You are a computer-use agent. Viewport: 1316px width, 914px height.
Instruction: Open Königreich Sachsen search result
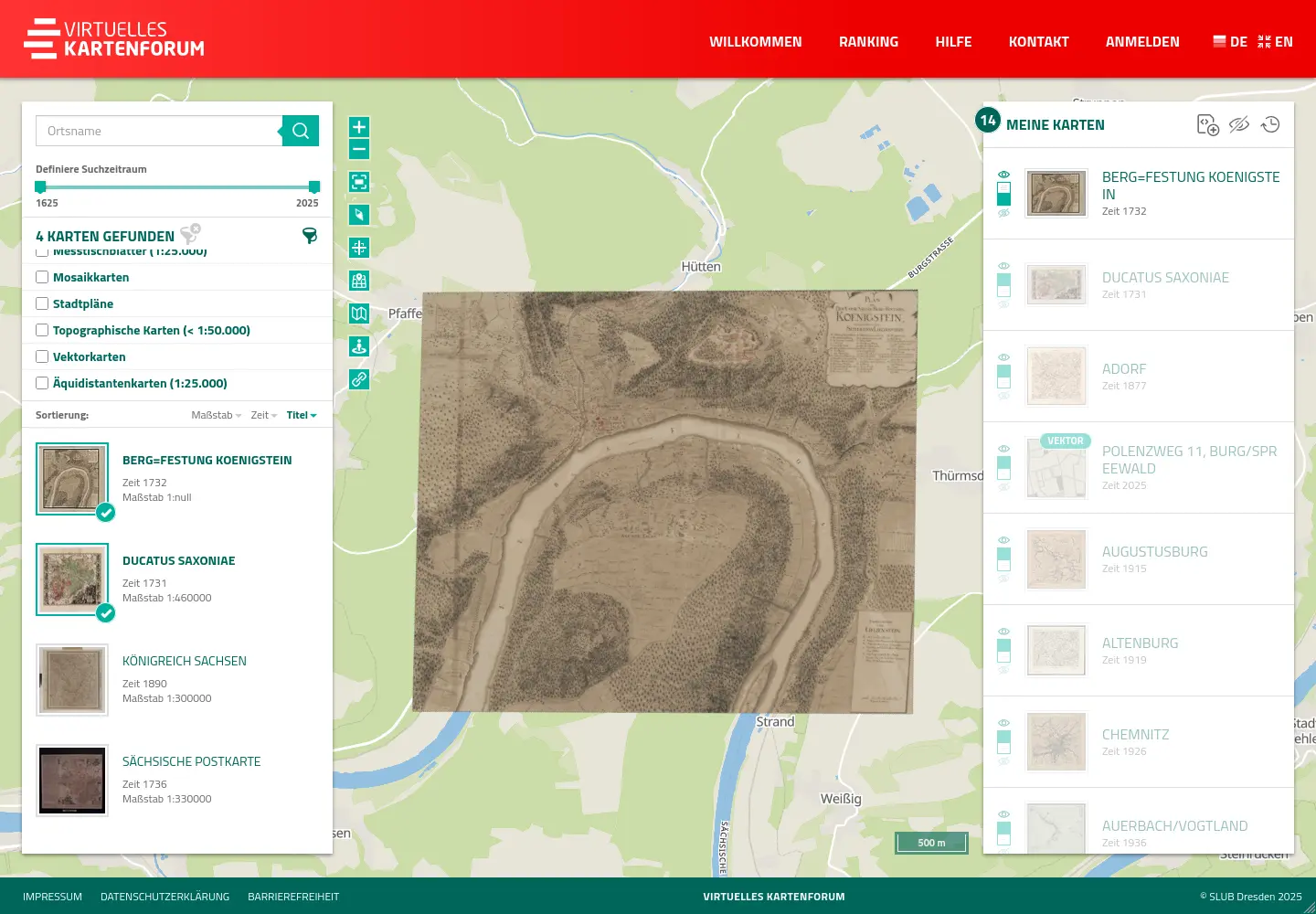[x=185, y=661]
